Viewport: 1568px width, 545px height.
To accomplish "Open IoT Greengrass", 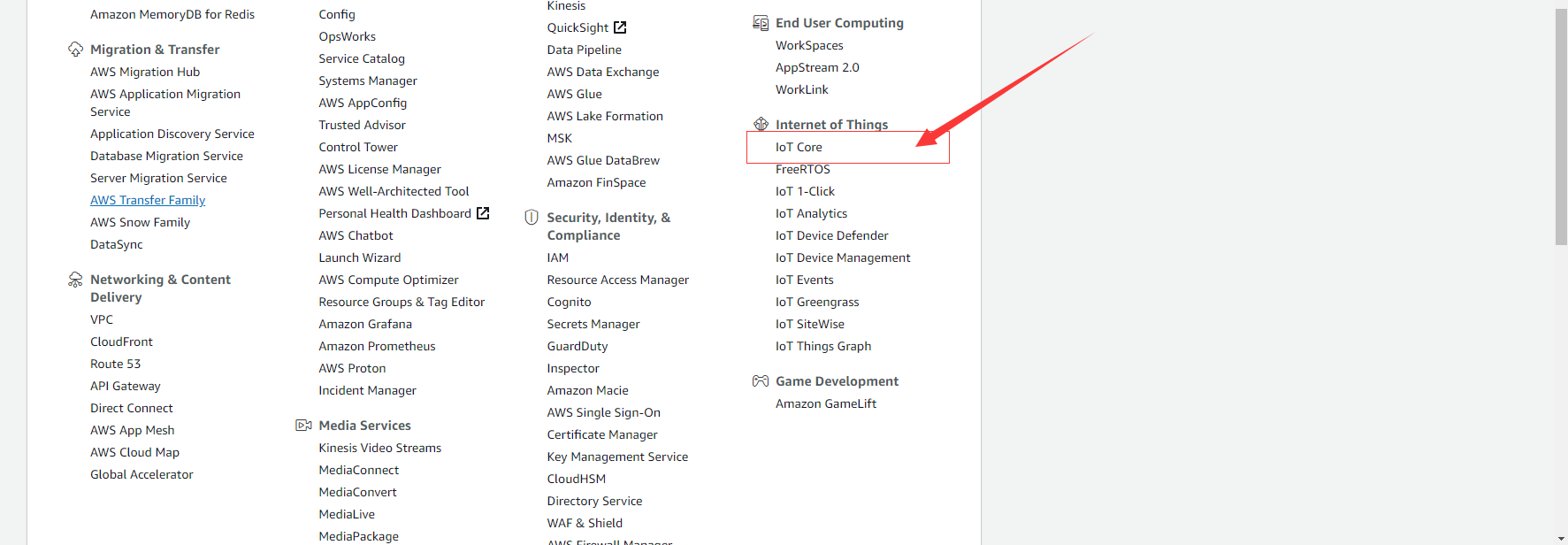I will 817,302.
